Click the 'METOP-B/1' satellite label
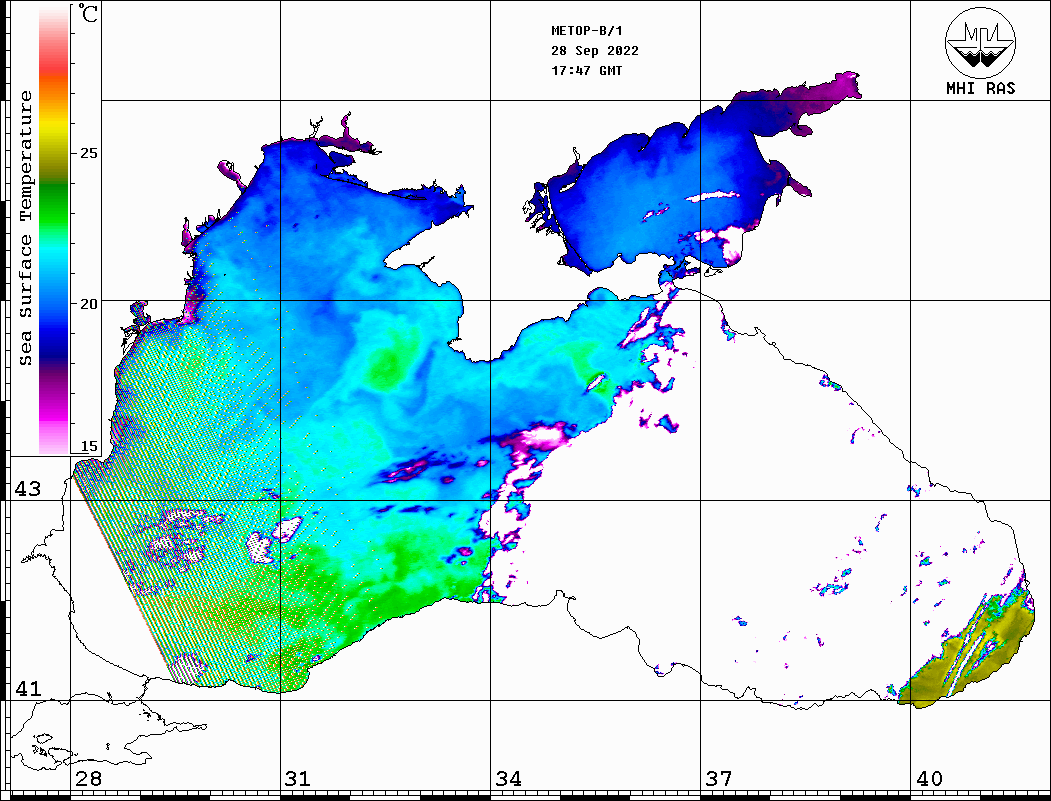This screenshot has height=801, width=1051. tap(587, 31)
